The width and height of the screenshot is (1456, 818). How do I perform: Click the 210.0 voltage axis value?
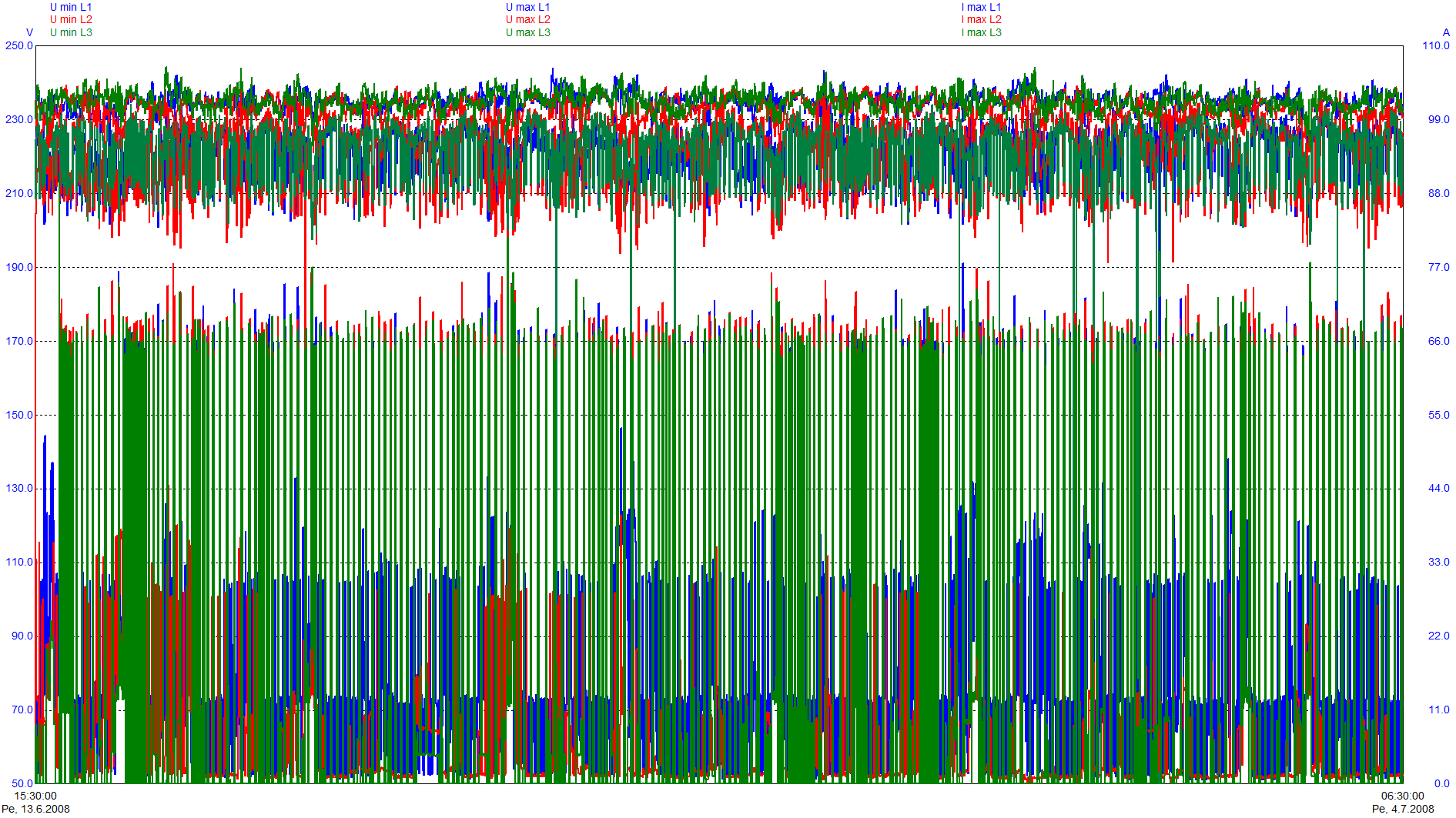pos(19,193)
